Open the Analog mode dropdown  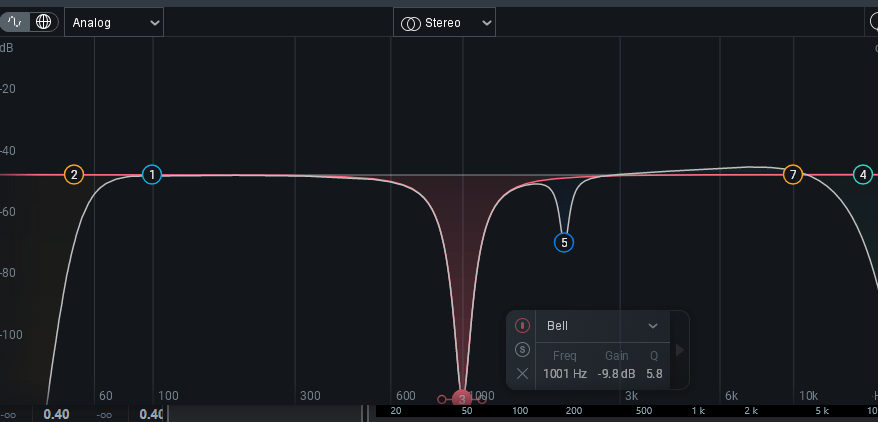pyautogui.click(x=114, y=22)
